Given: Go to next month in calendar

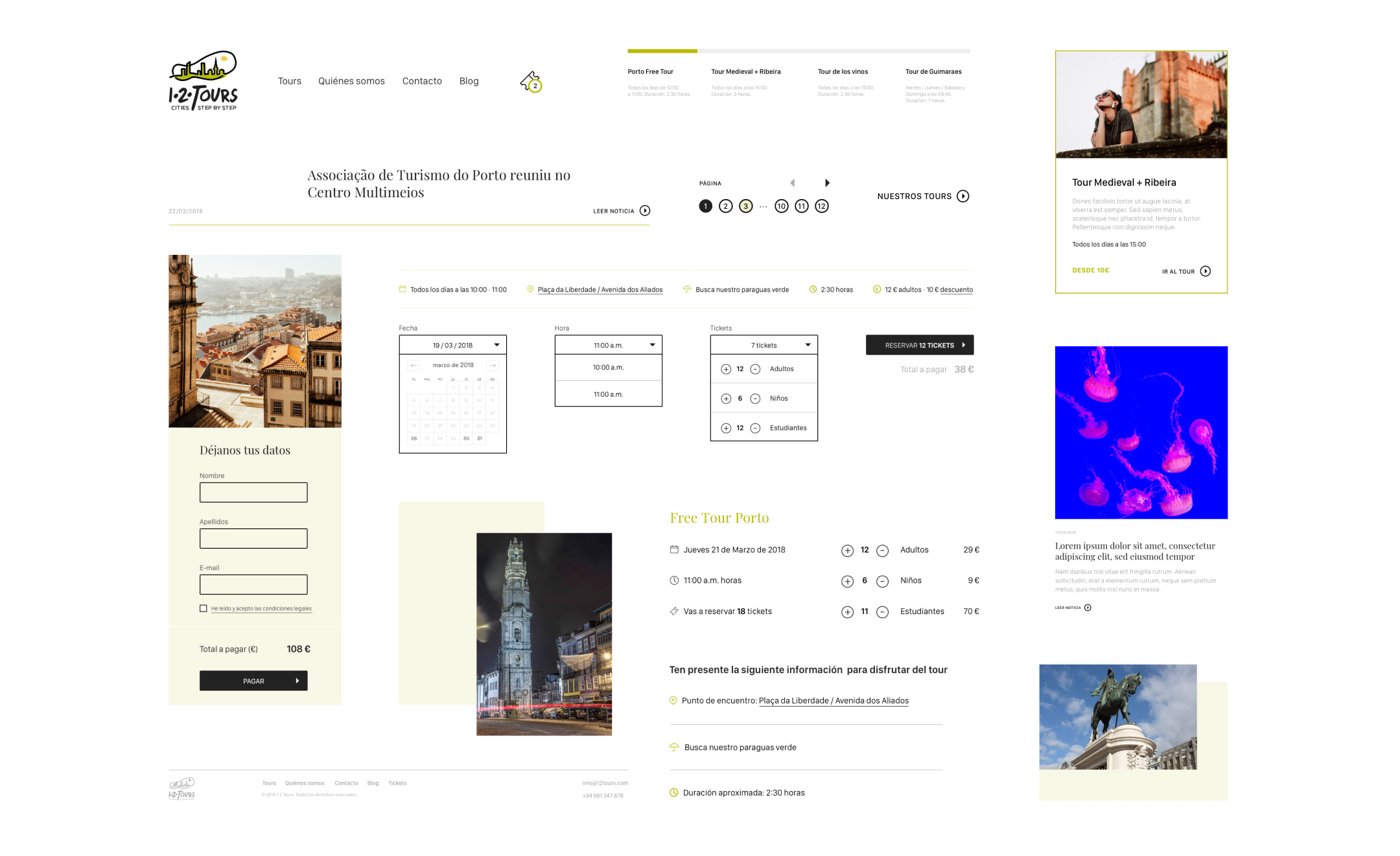Looking at the screenshot, I should click(x=493, y=365).
